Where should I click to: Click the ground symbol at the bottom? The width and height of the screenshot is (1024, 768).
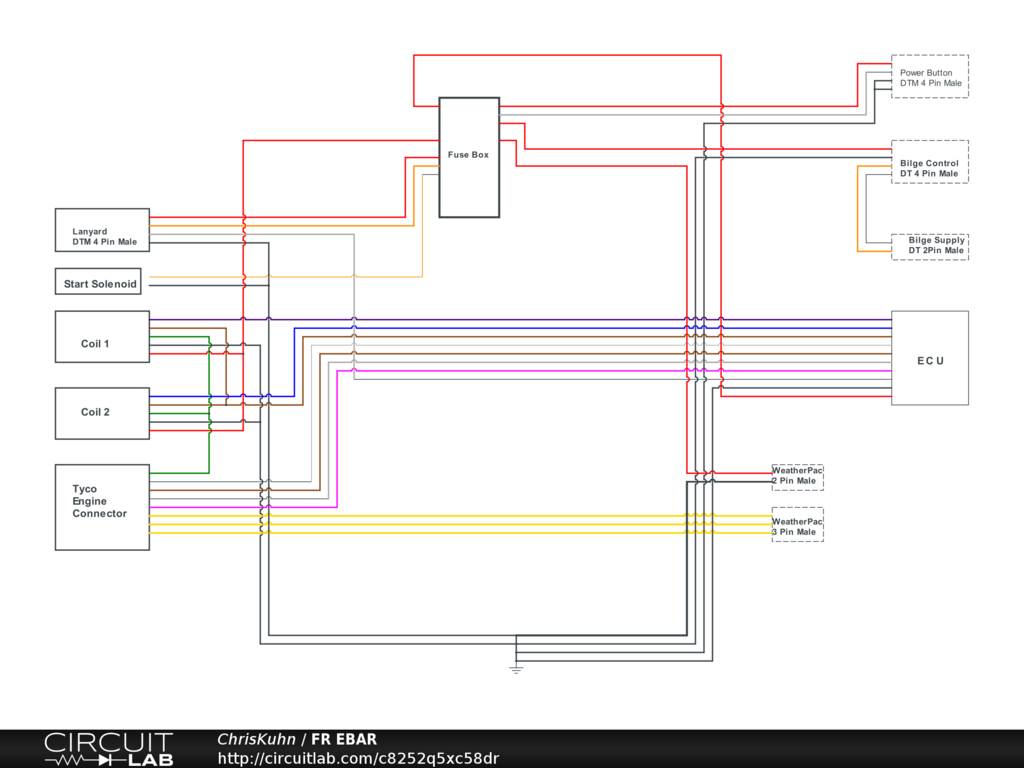coord(516,668)
